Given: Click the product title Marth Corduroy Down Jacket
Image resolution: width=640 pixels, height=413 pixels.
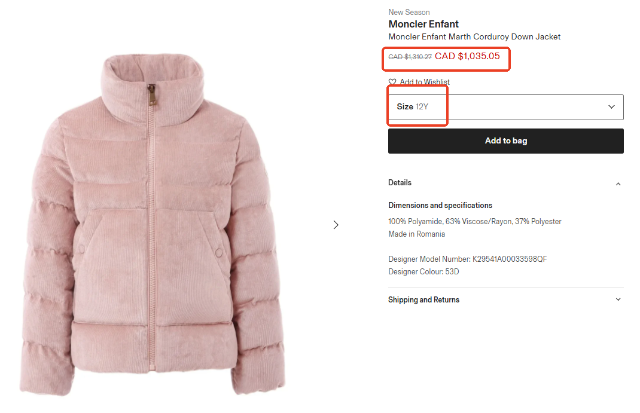Looking at the screenshot, I should pyautogui.click(x=474, y=37).
